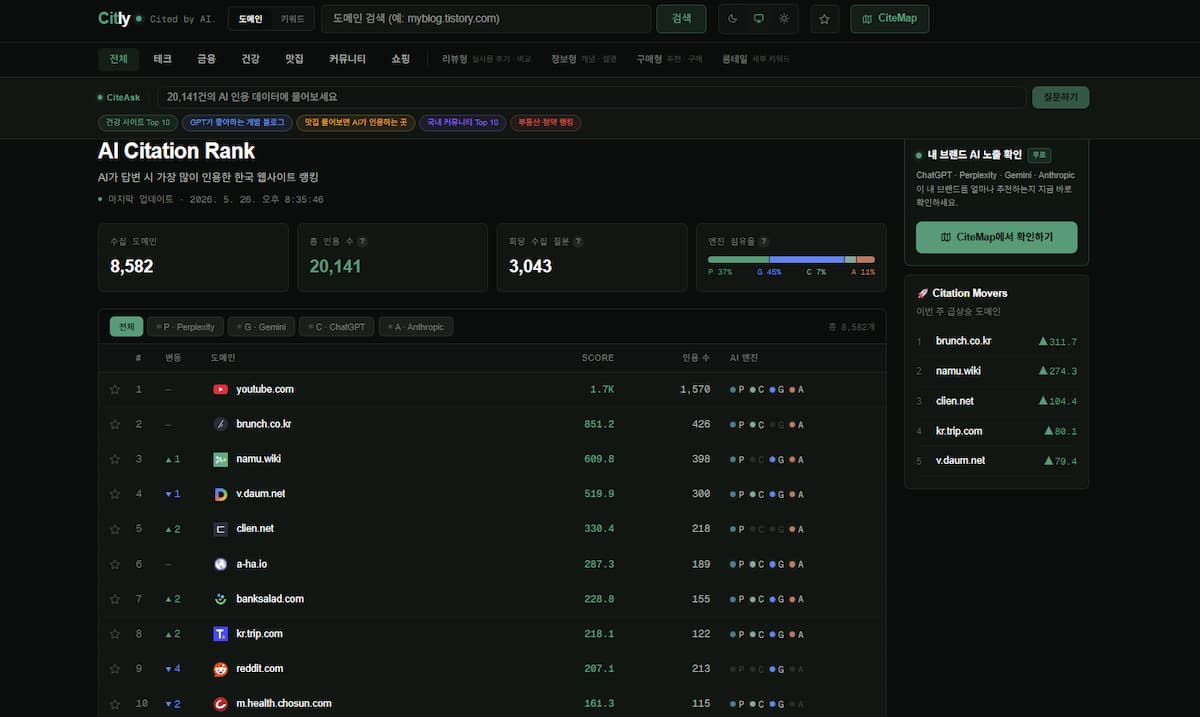
Task: Open favorites star icon in header
Action: coord(824,19)
